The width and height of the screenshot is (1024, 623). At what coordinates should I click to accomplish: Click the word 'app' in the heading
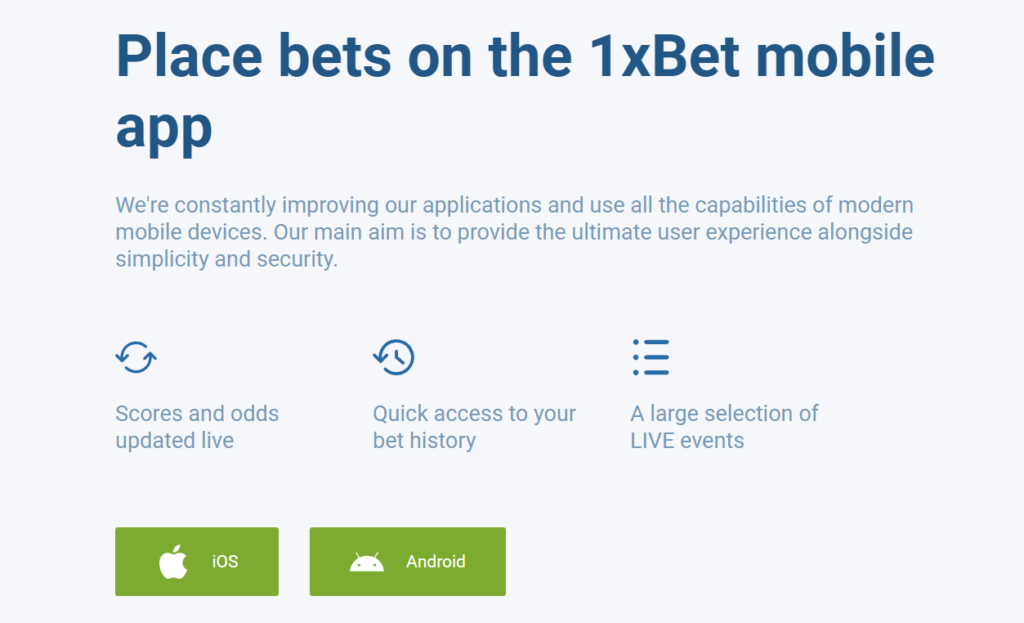tap(164, 128)
